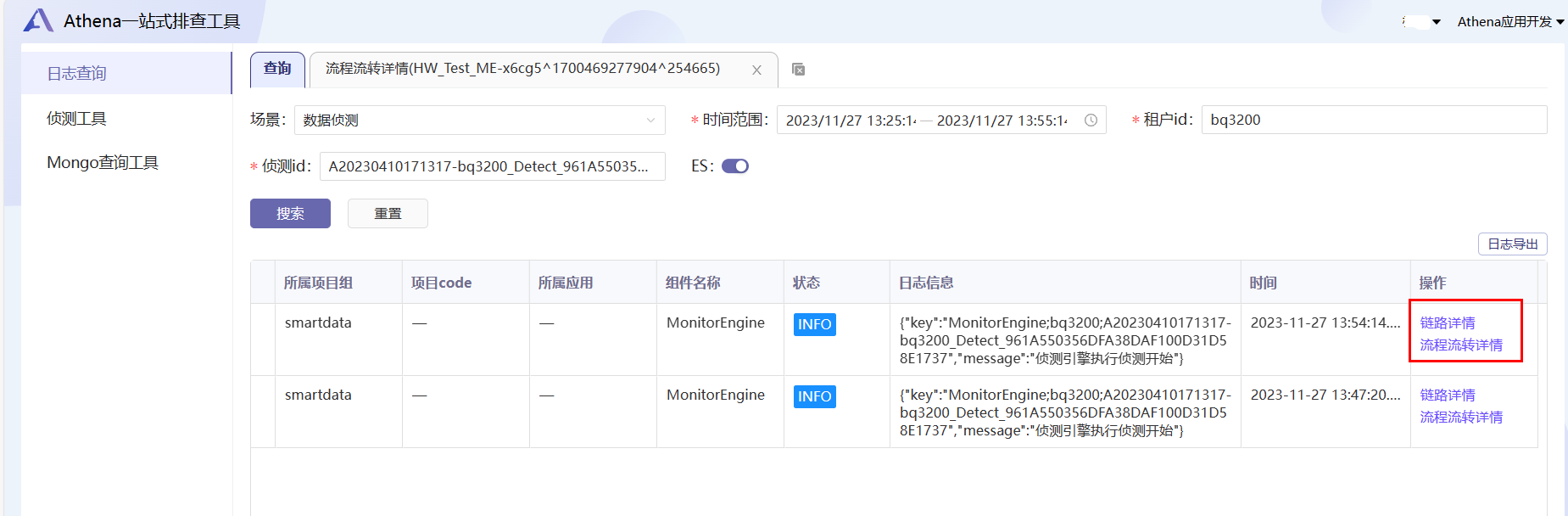Click the Athena logo icon
The width and height of the screenshot is (1568, 516).
click(x=38, y=20)
